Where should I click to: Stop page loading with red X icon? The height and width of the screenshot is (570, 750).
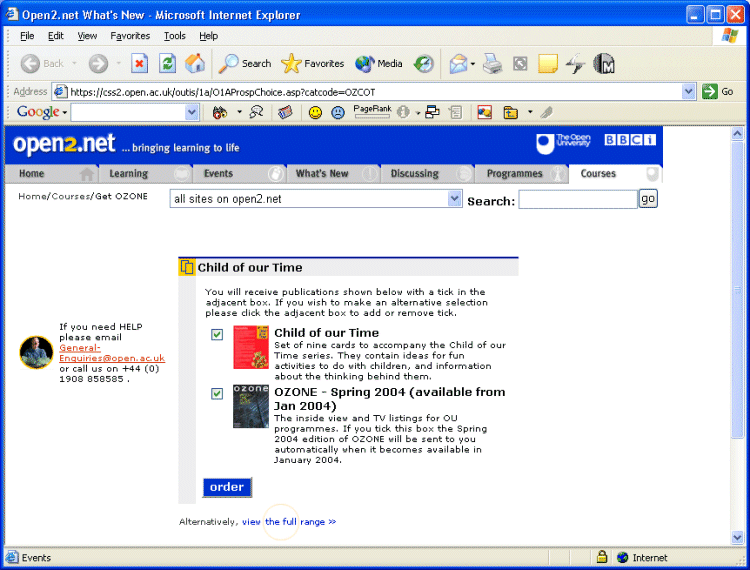coord(139,64)
